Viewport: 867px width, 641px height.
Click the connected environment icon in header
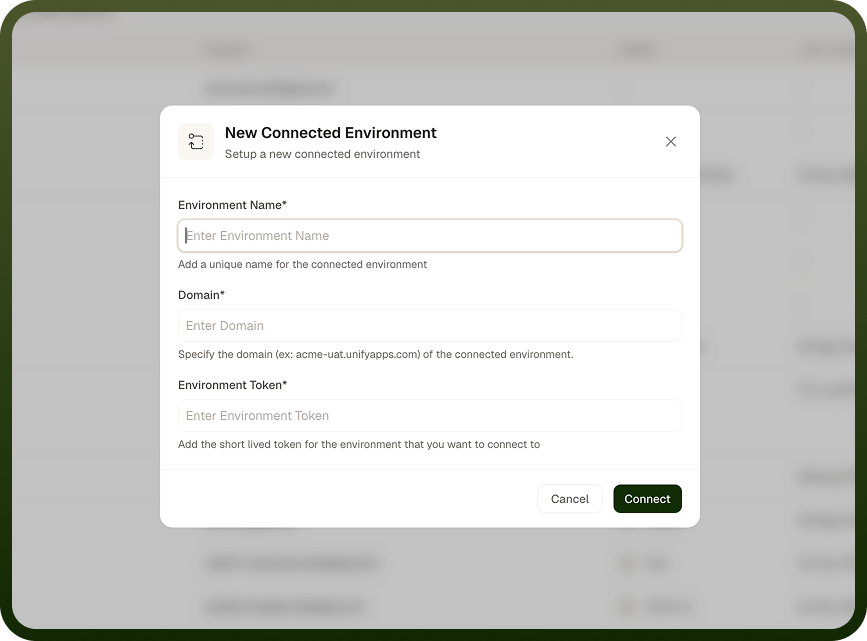pos(196,142)
